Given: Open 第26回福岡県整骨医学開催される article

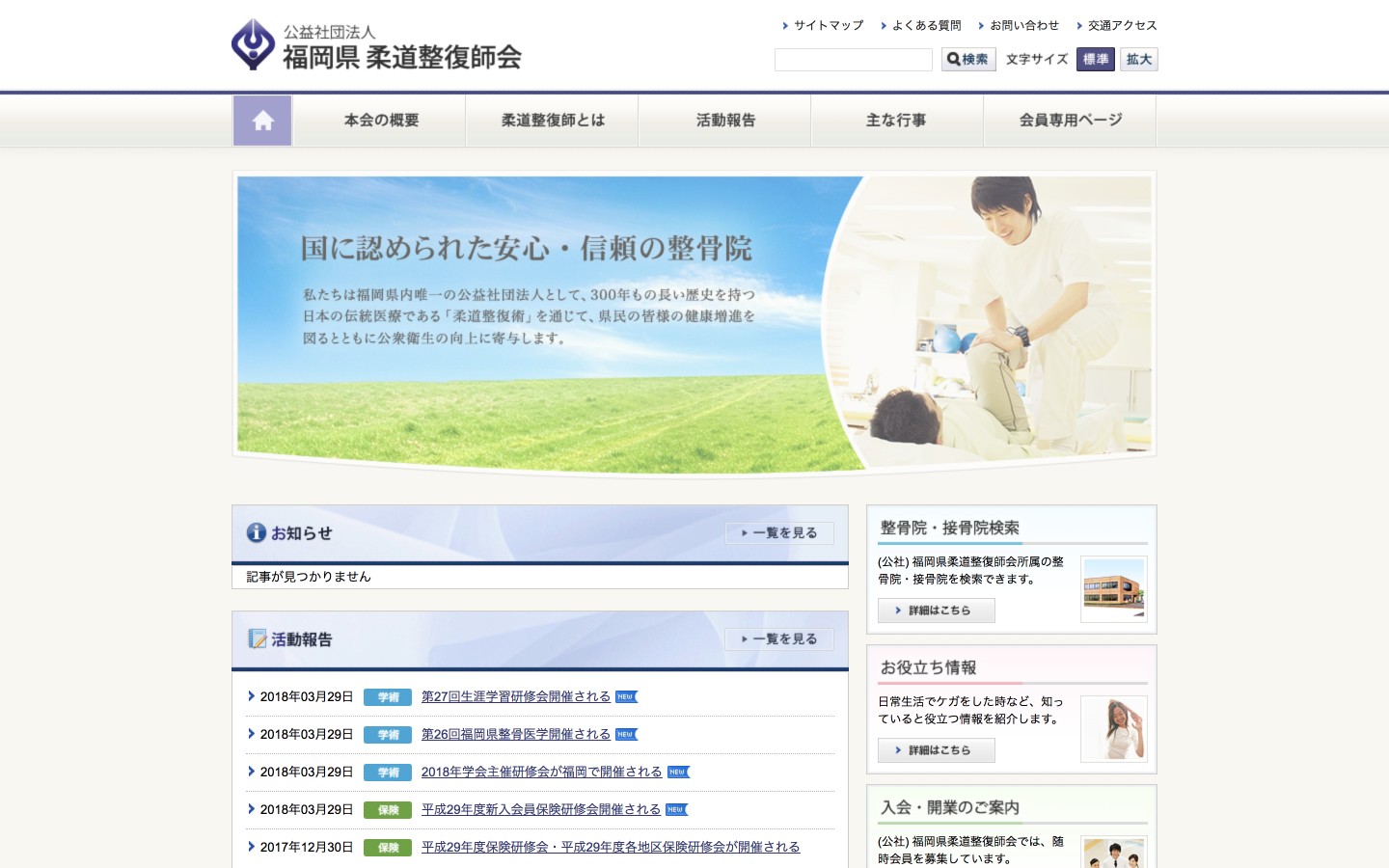Looking at the screenshot, I should coord(516,734).
